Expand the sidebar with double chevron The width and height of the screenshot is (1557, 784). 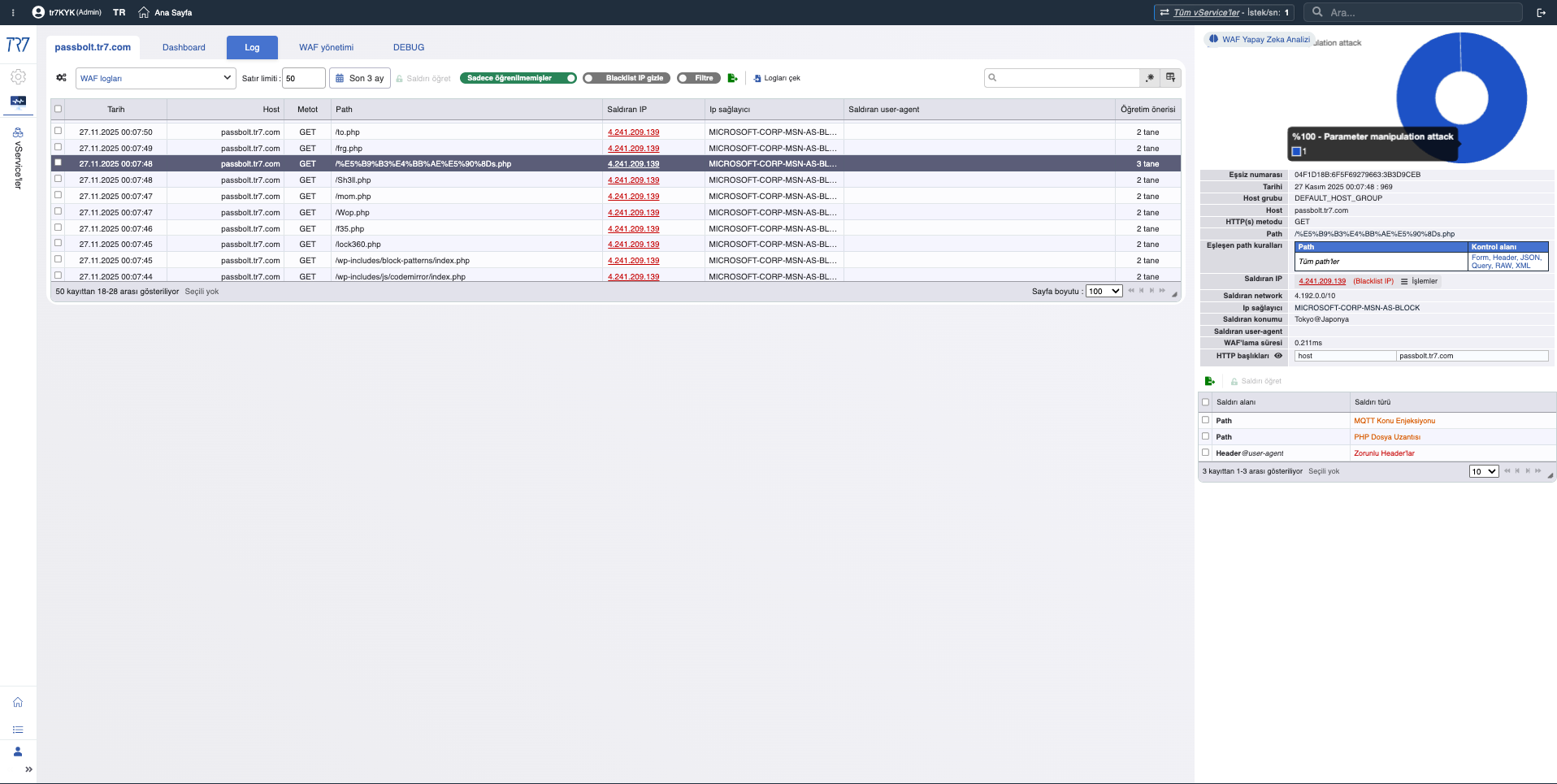click(x=28, y=769)
